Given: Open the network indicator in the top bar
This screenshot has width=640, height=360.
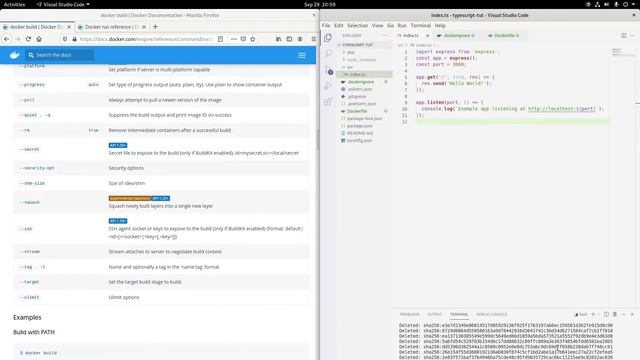Looking at the screenshot, I should [597, 4].
